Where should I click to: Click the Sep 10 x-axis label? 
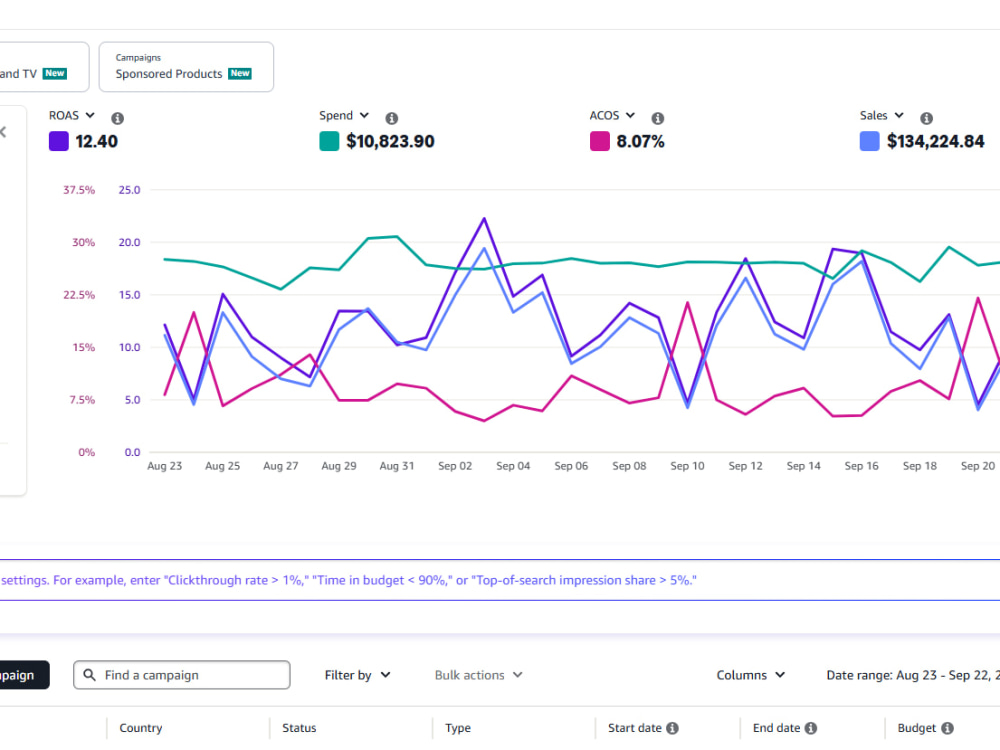pyautogui.click(x=688, y=466)
